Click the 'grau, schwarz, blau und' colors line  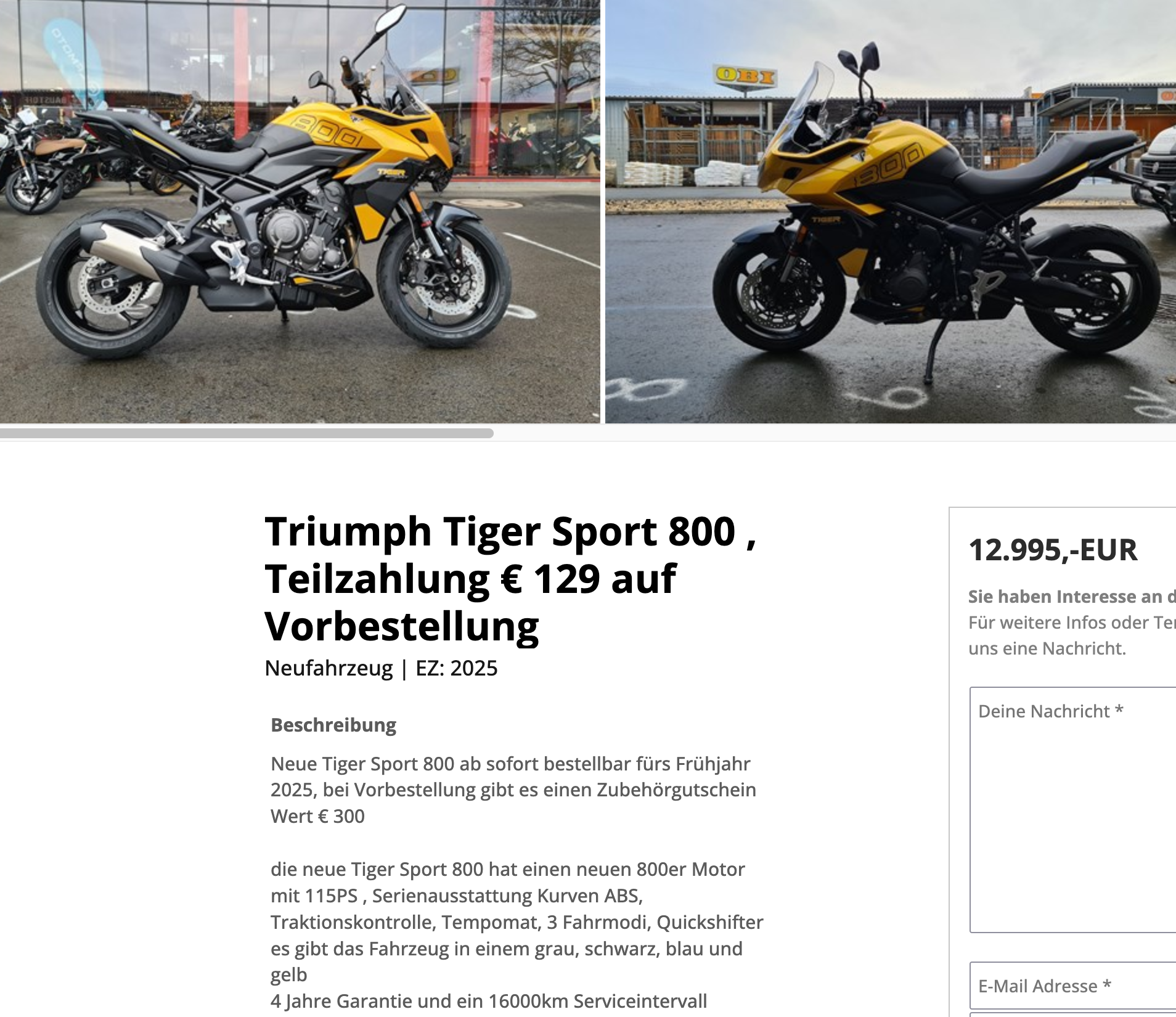[x=507, y=949]
